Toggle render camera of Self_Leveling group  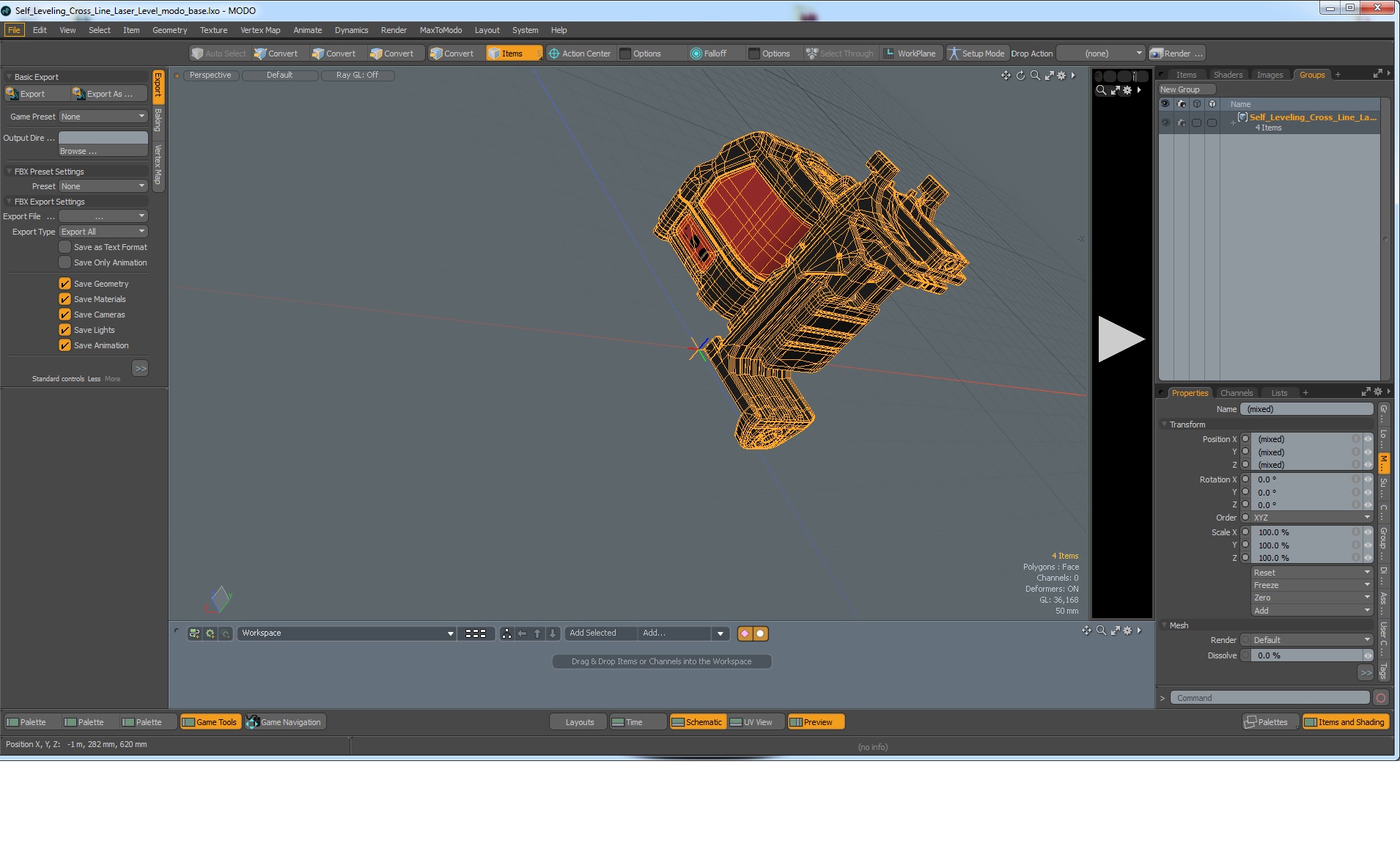click(x=1181, y=122)
